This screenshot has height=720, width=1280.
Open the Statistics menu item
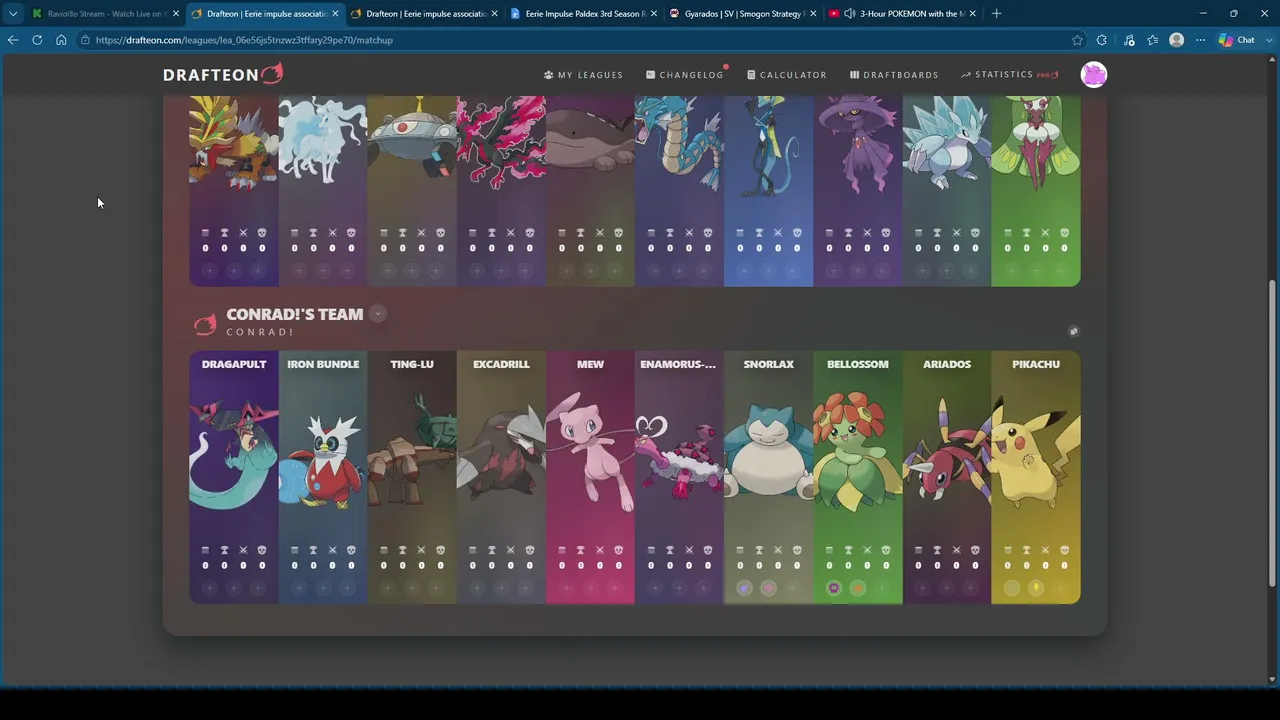1009,75
